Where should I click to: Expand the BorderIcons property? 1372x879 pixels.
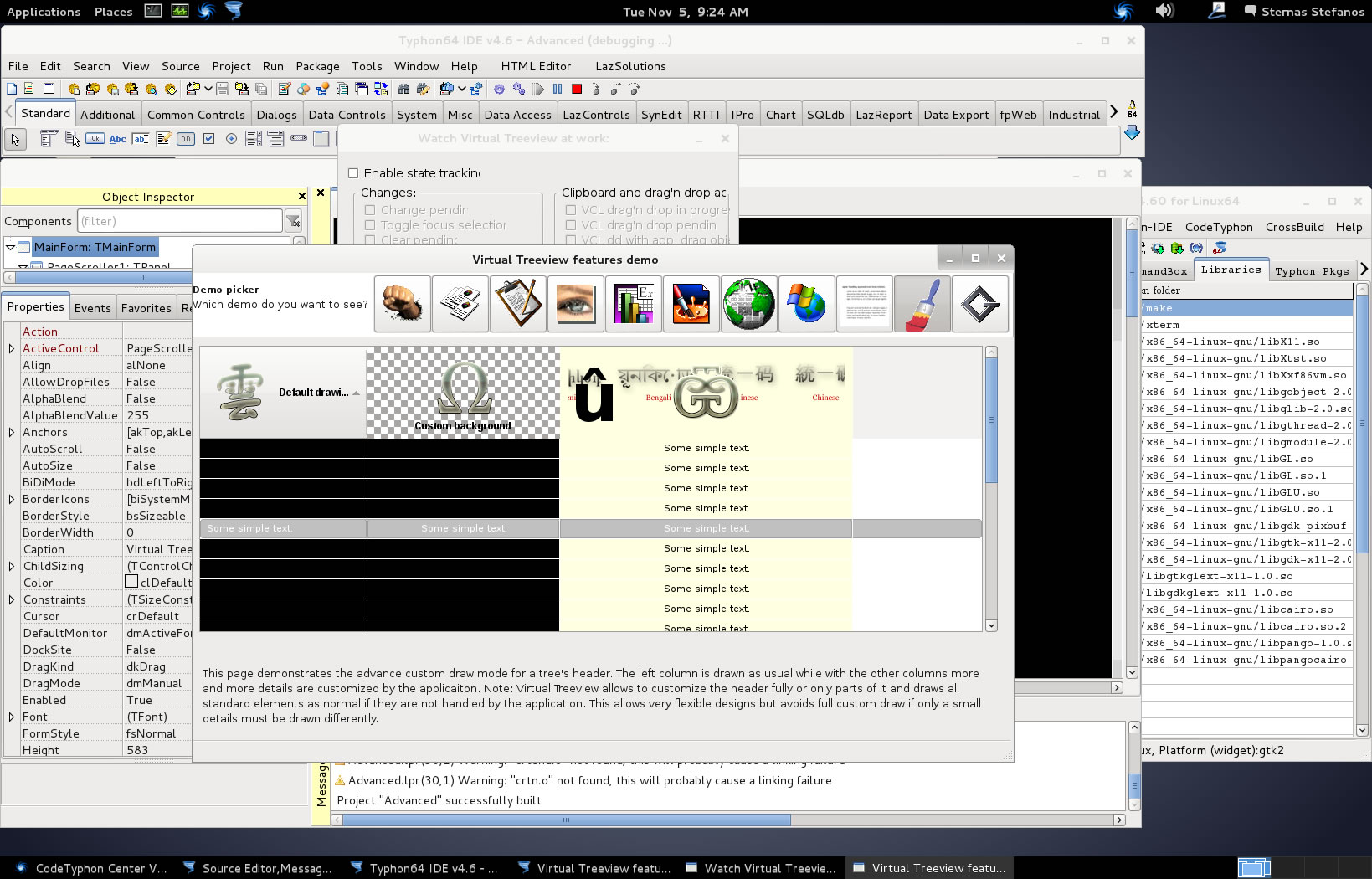point(11,499)
